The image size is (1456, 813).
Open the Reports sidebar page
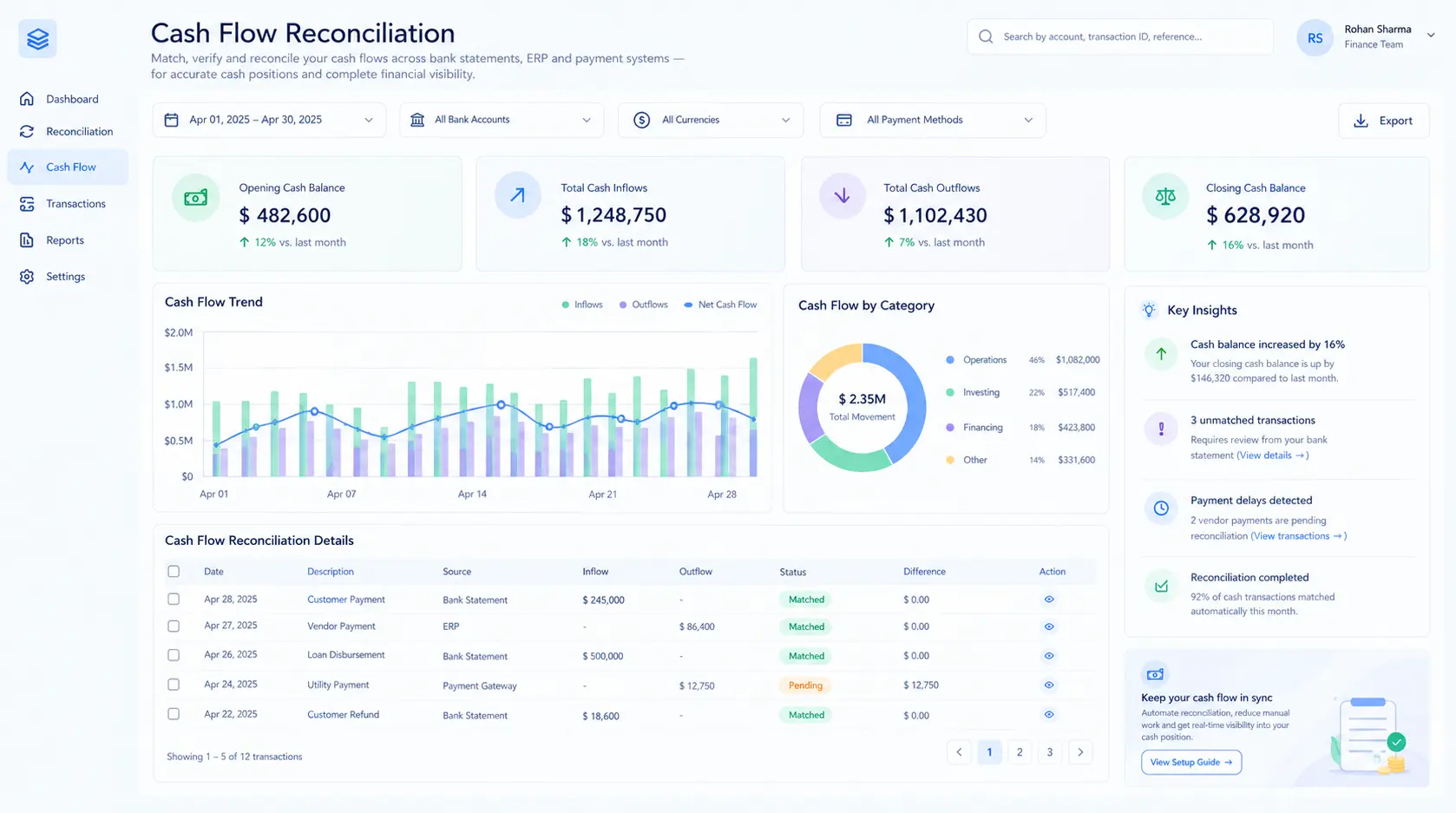tap(52, 240)
